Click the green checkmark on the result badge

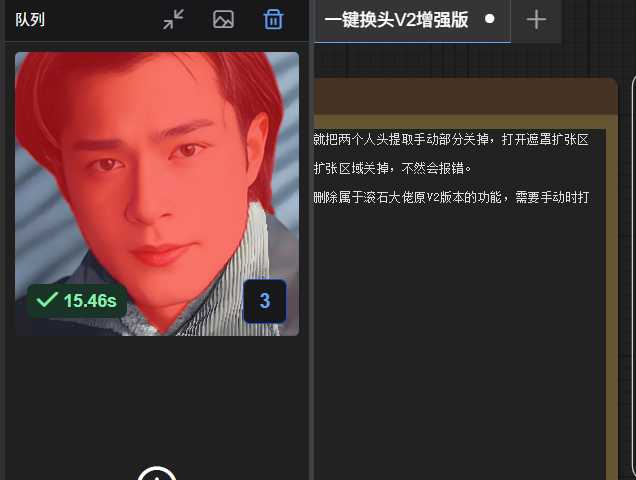[46, 300]
